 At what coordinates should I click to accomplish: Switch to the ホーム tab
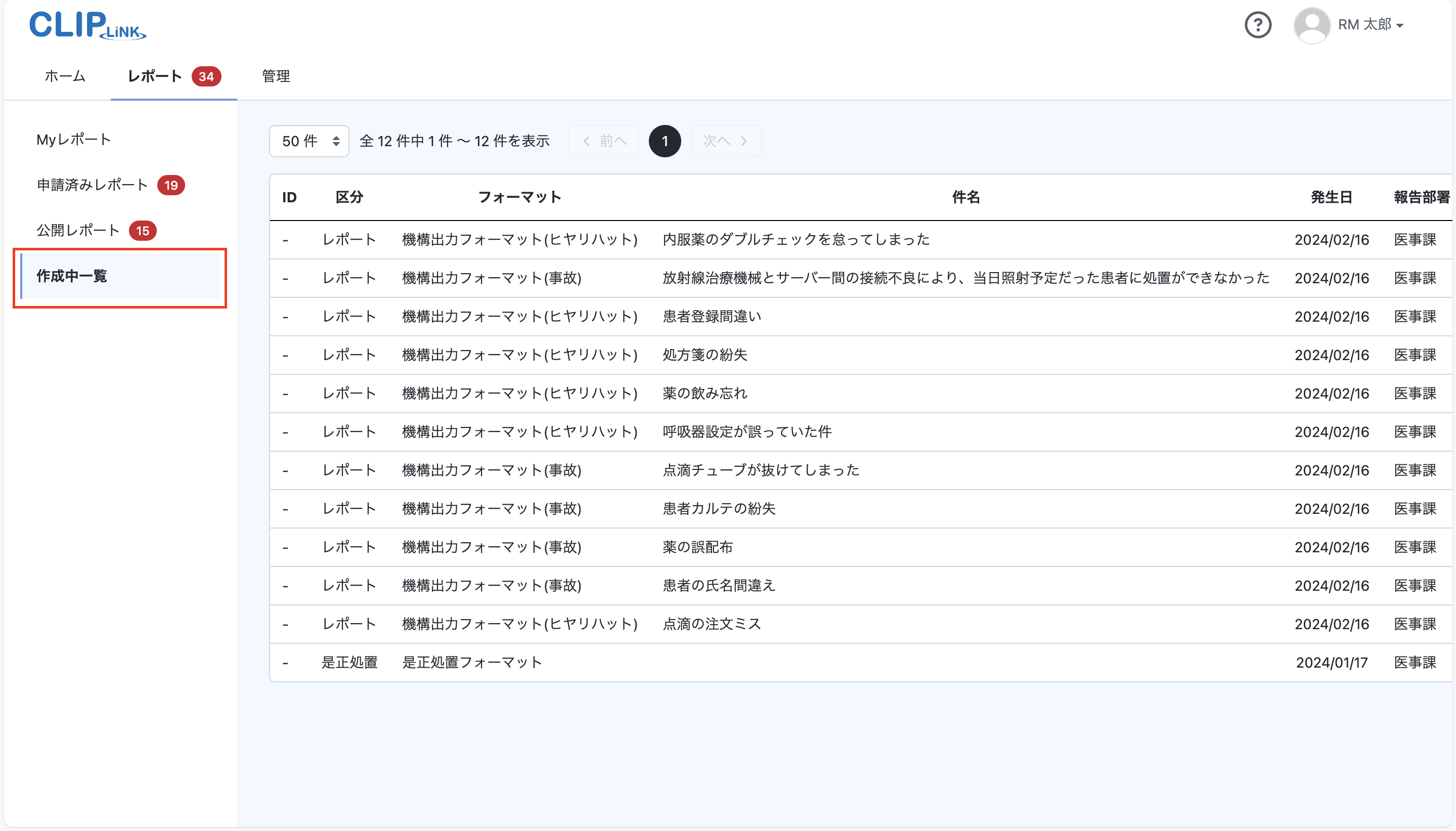point(64,76)
